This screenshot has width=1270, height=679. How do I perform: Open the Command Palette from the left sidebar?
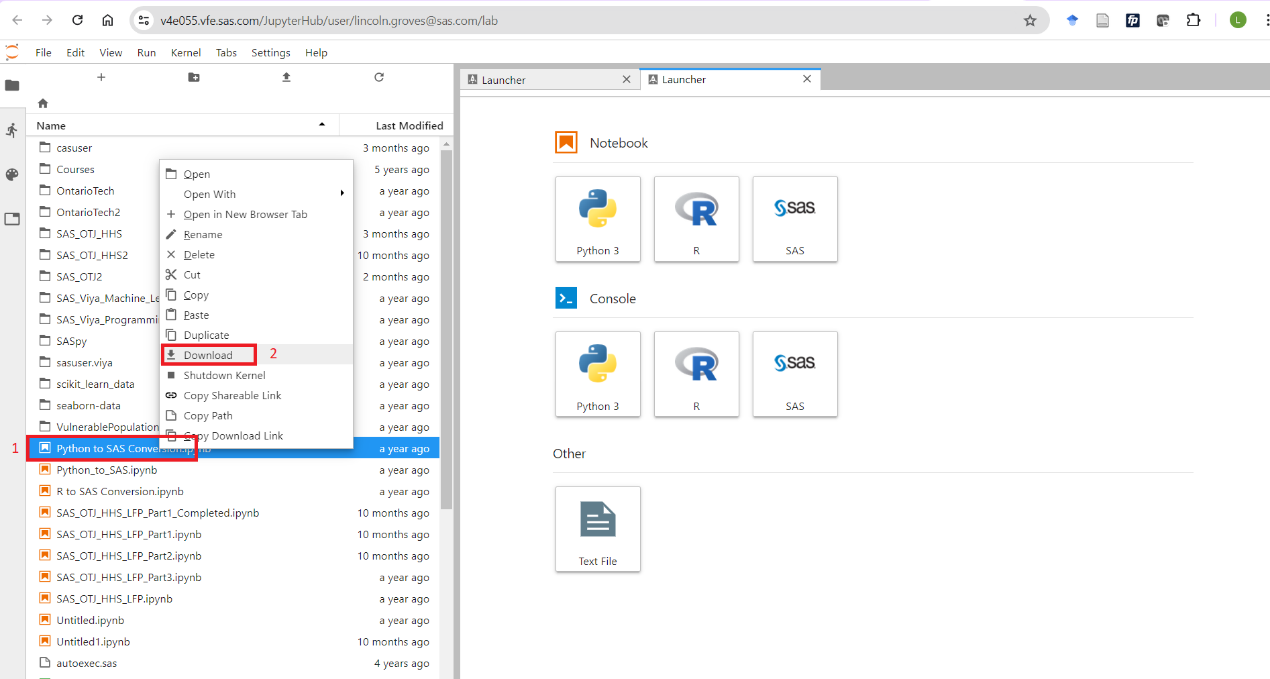pyautogui.click(x=12, y=174)
